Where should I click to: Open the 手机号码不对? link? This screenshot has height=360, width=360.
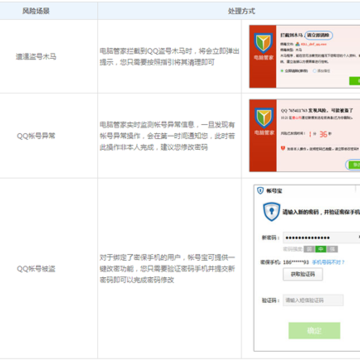coord(328,262)
